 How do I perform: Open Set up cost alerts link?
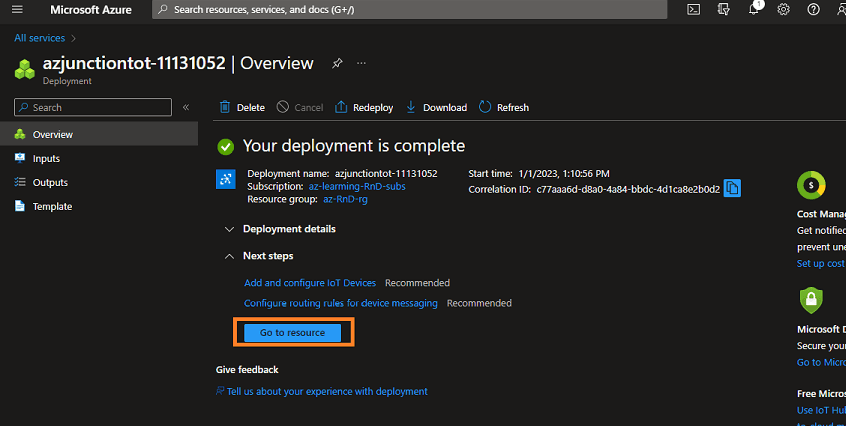pyautogui.click(x=821, y=264)
